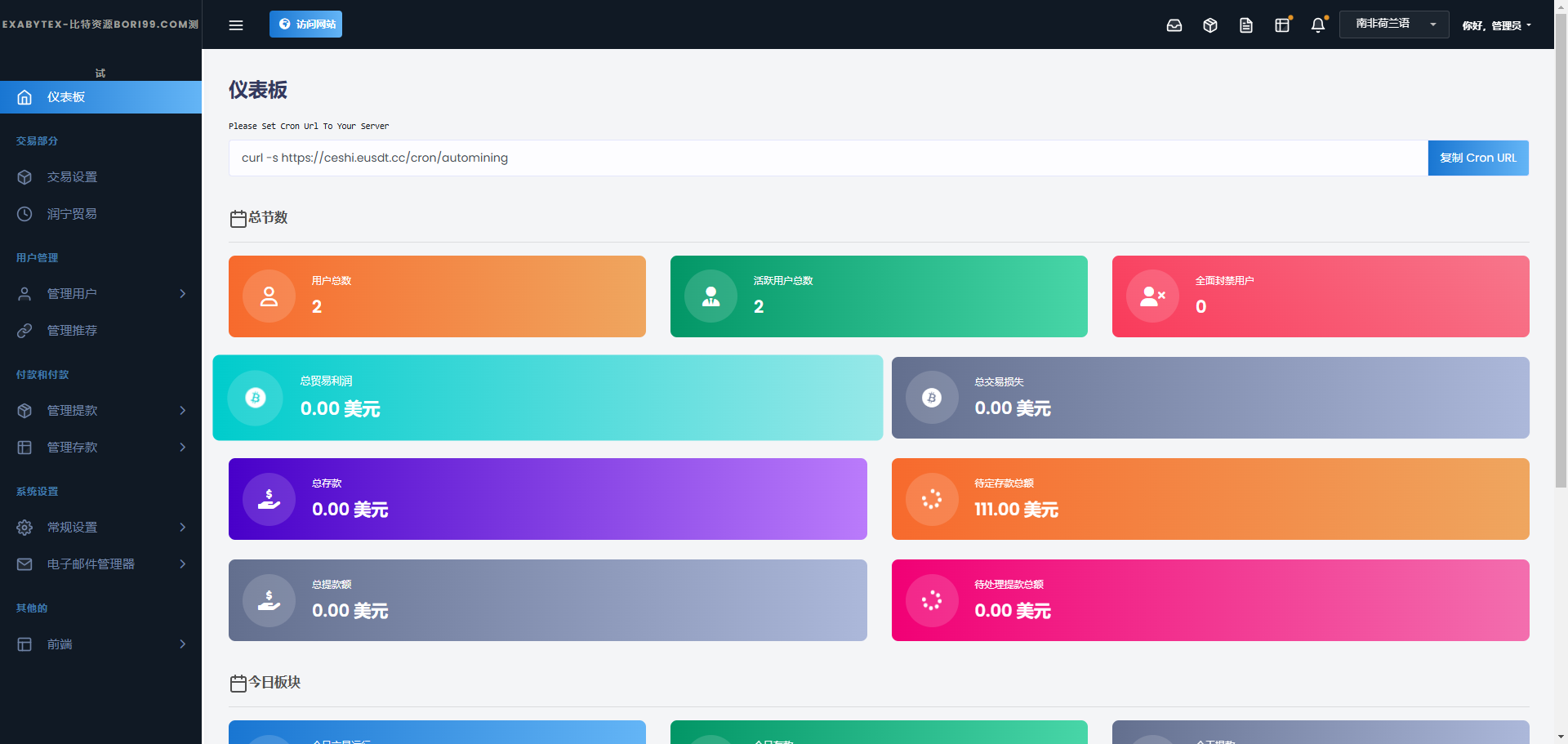The width and height of the screenshot is (1568, 744).
Task: Click the user icon on 用户总数 card
Action: point(269,296)
